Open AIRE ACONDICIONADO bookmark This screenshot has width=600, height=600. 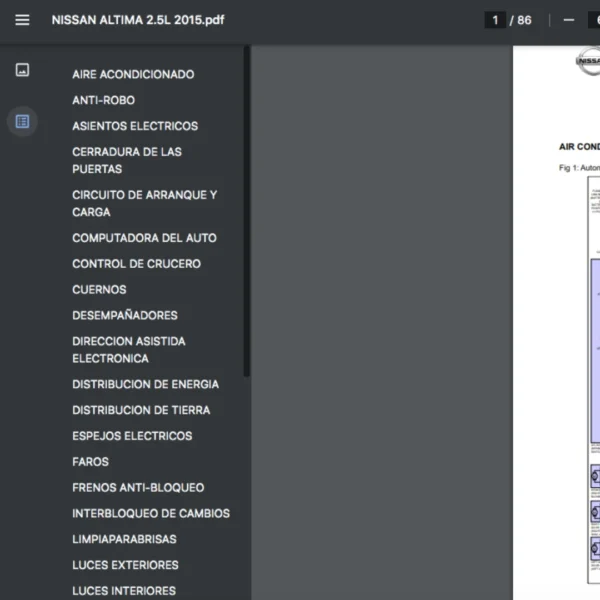point(133,74)
